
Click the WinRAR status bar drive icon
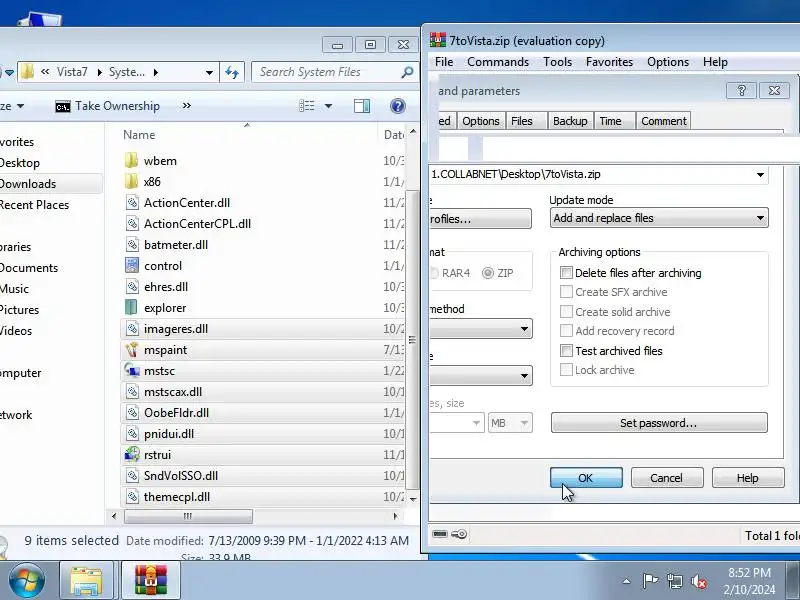click(x=440, y=534)
